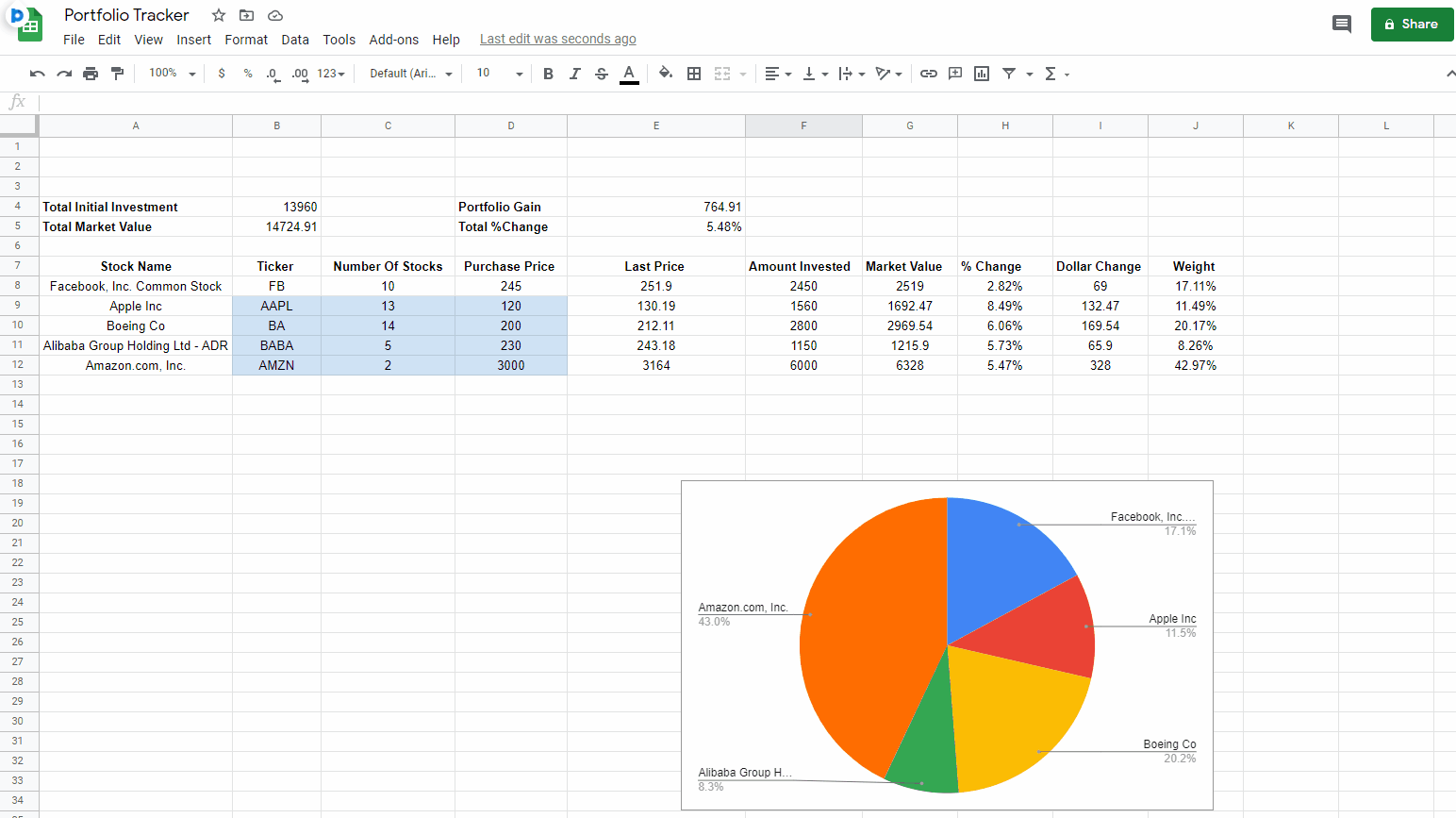Viewport: 1456px width, 818px height.
Task: Toggle italic formatting
Action: (574, 74)
